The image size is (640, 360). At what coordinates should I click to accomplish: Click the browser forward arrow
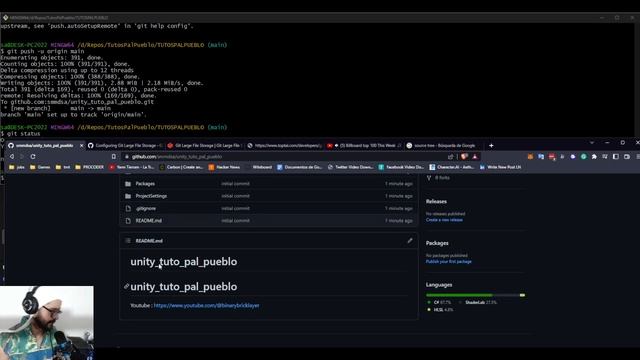(22, 157)
